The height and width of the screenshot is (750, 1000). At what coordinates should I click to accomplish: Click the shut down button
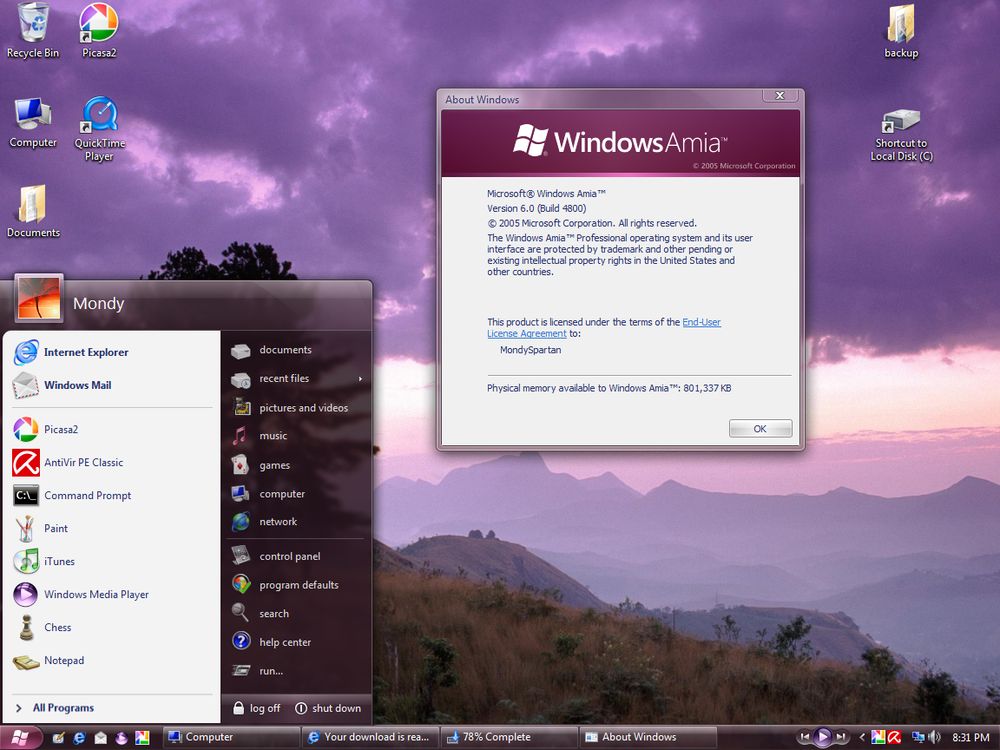pyautogui.click(x=328, y=709)
